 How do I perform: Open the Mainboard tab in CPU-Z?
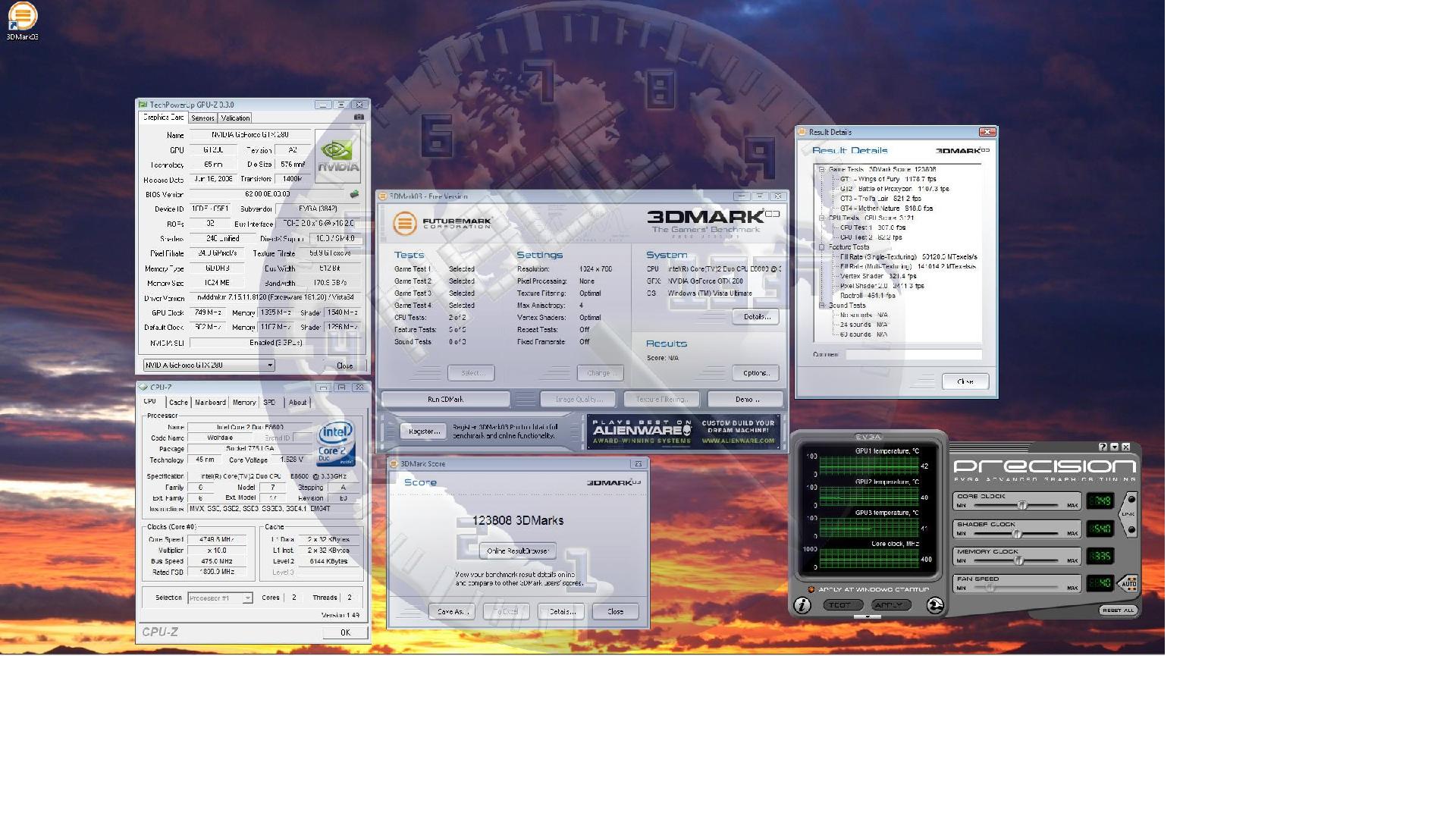(210, 403)
